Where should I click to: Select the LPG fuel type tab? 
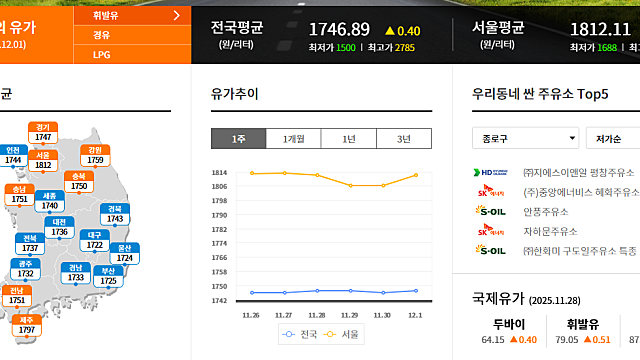click(132, 54)
